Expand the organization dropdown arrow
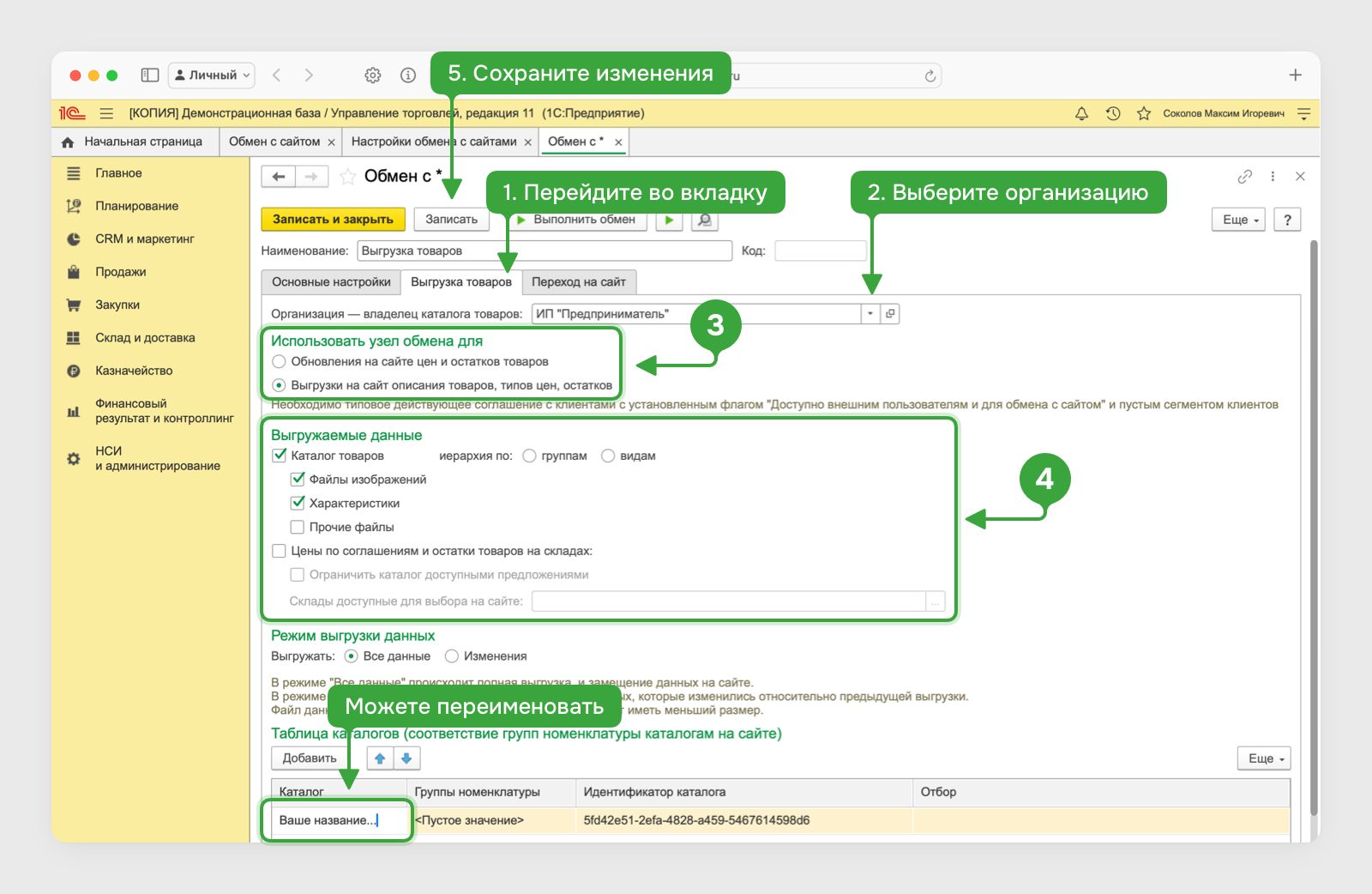Viewport: 1372px width, 894px height. [x=870, y=314]
